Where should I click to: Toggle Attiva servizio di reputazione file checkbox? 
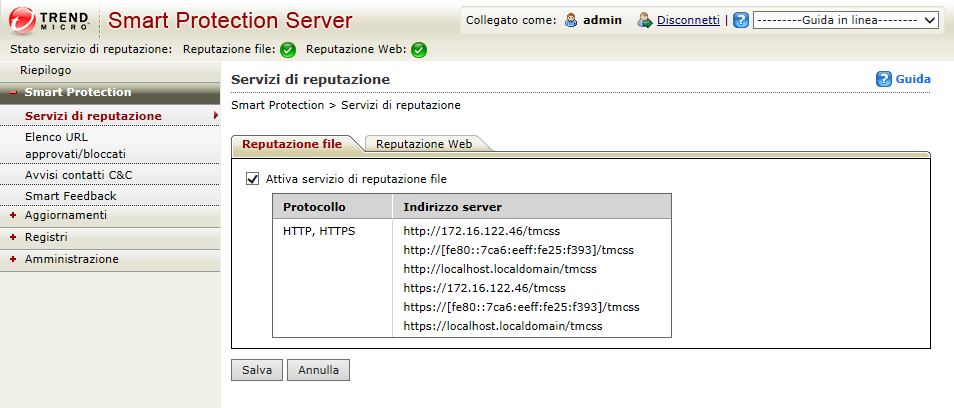tap(252, 179)
